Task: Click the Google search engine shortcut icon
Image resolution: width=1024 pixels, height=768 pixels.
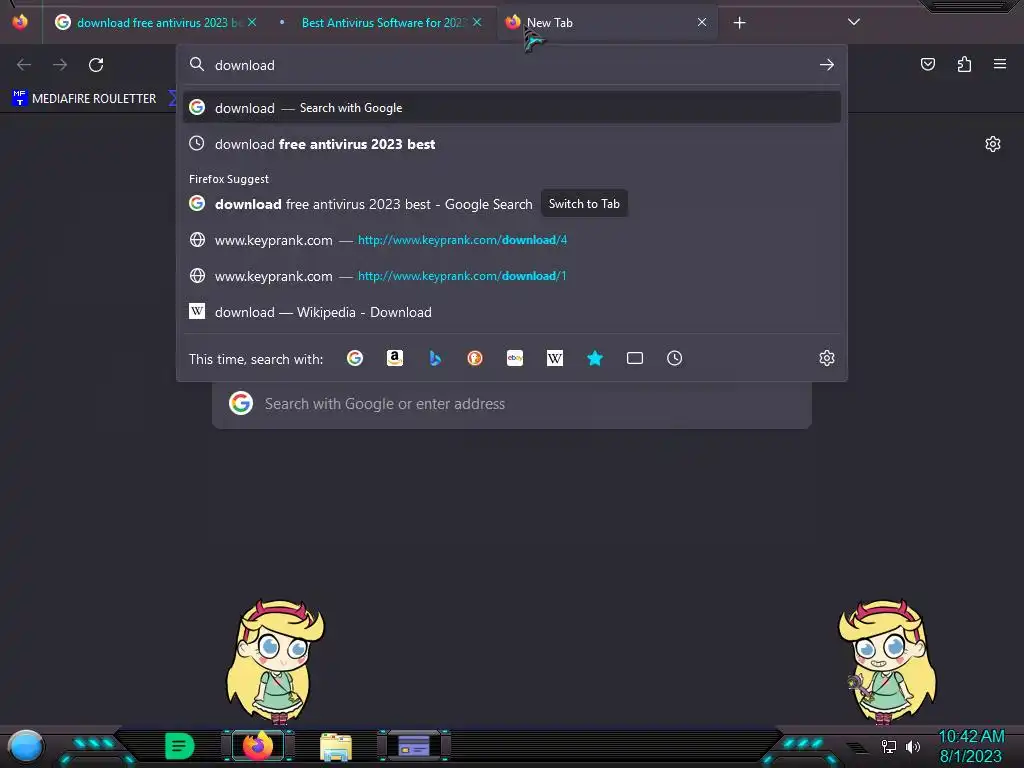Action: pos(355,358)
